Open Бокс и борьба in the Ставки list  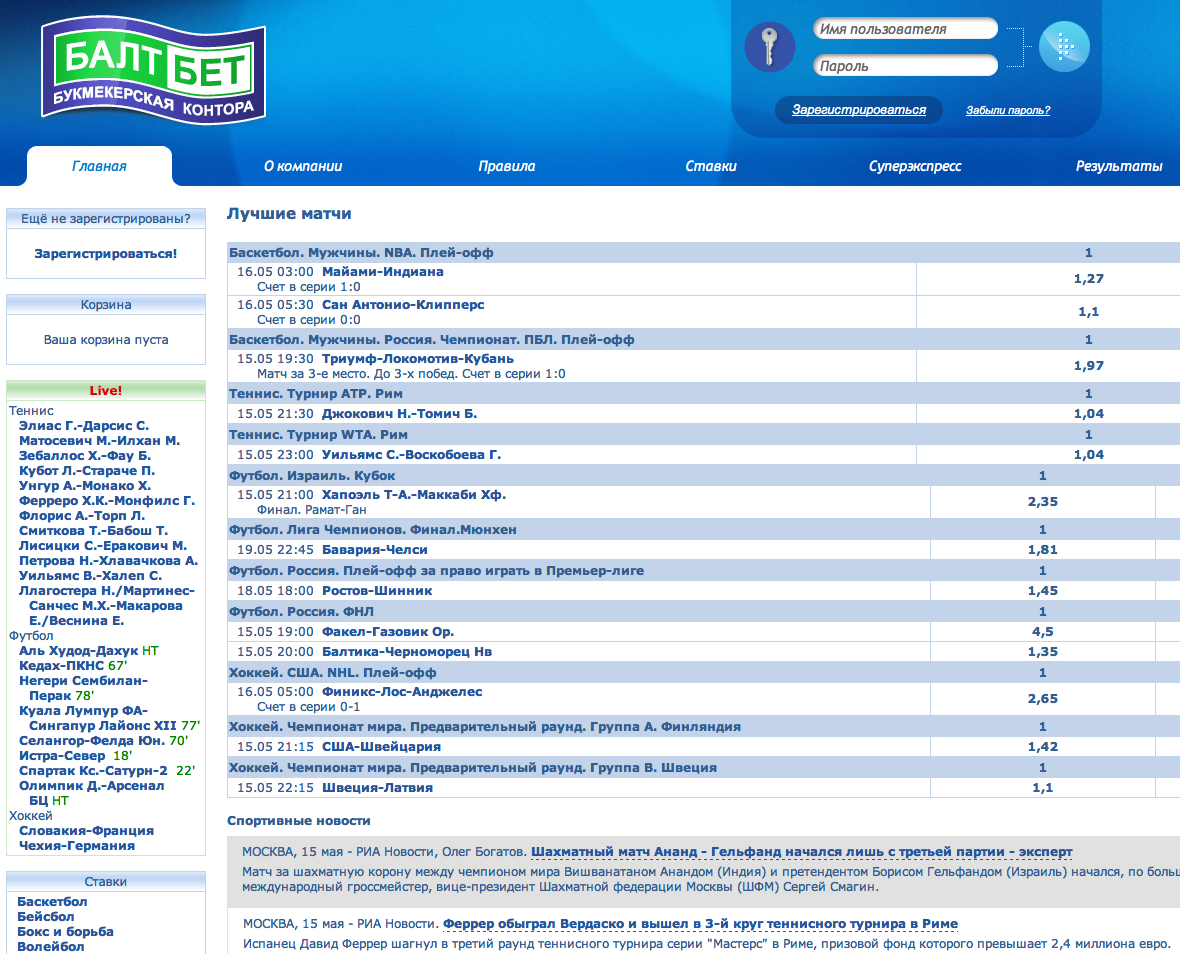pos(65,931)
